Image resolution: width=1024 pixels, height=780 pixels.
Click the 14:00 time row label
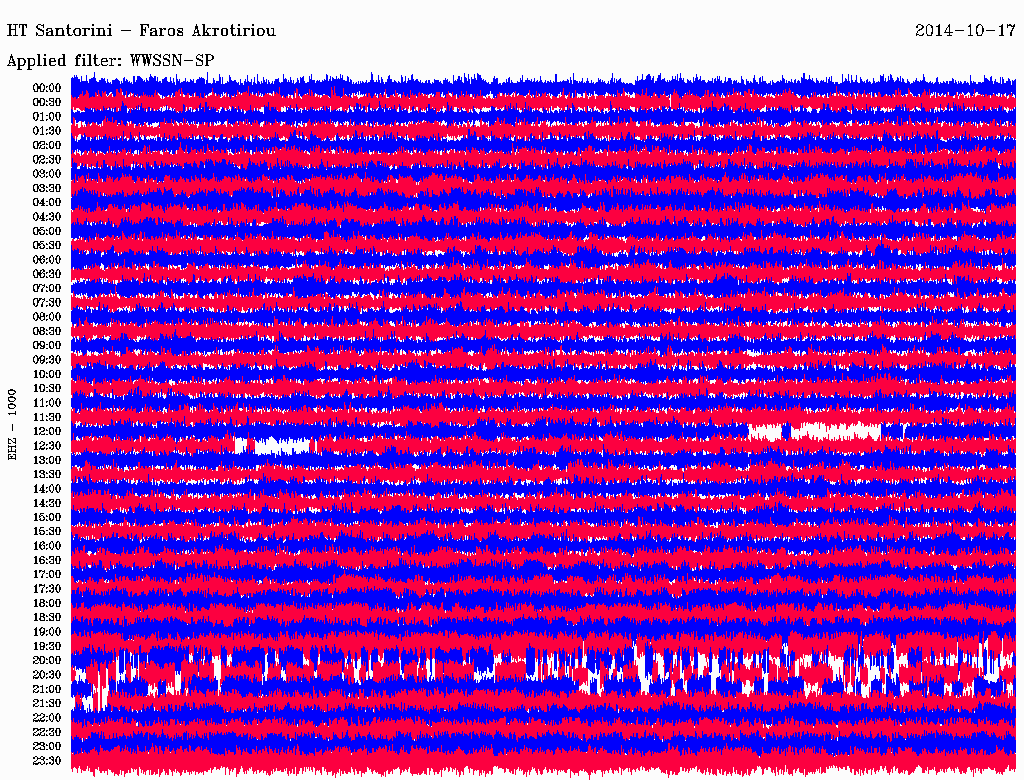tap(47, 488)
